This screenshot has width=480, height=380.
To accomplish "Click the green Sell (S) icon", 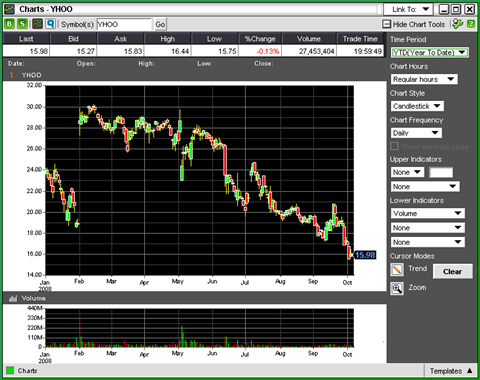I will (x=22, y=24).
